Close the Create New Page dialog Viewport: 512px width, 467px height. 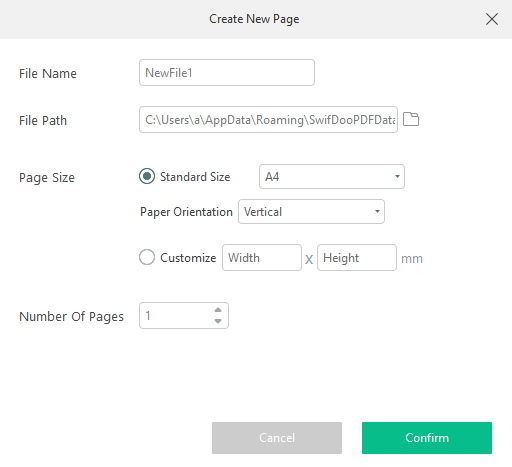[492, 19]
